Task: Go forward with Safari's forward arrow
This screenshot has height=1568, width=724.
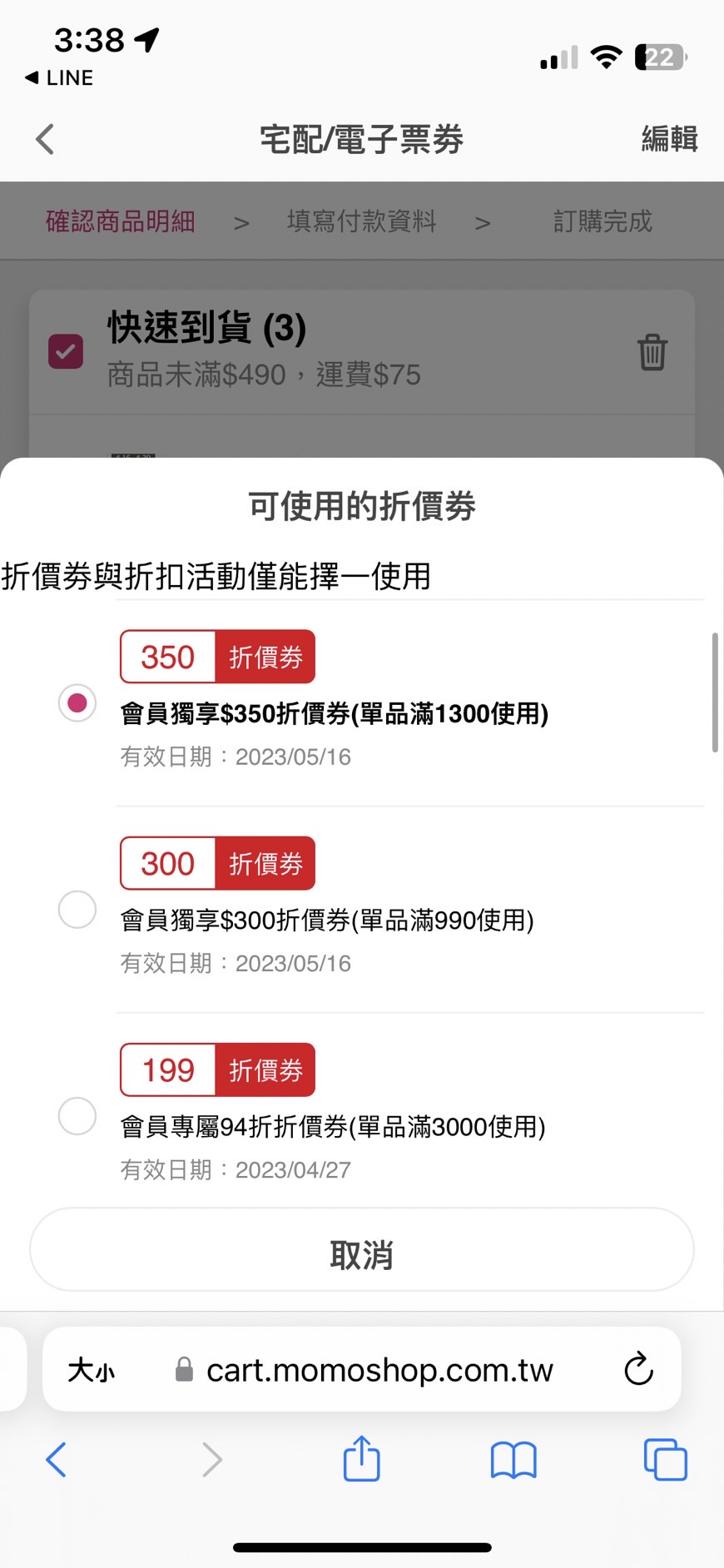Action: (x=211, y=1460)
